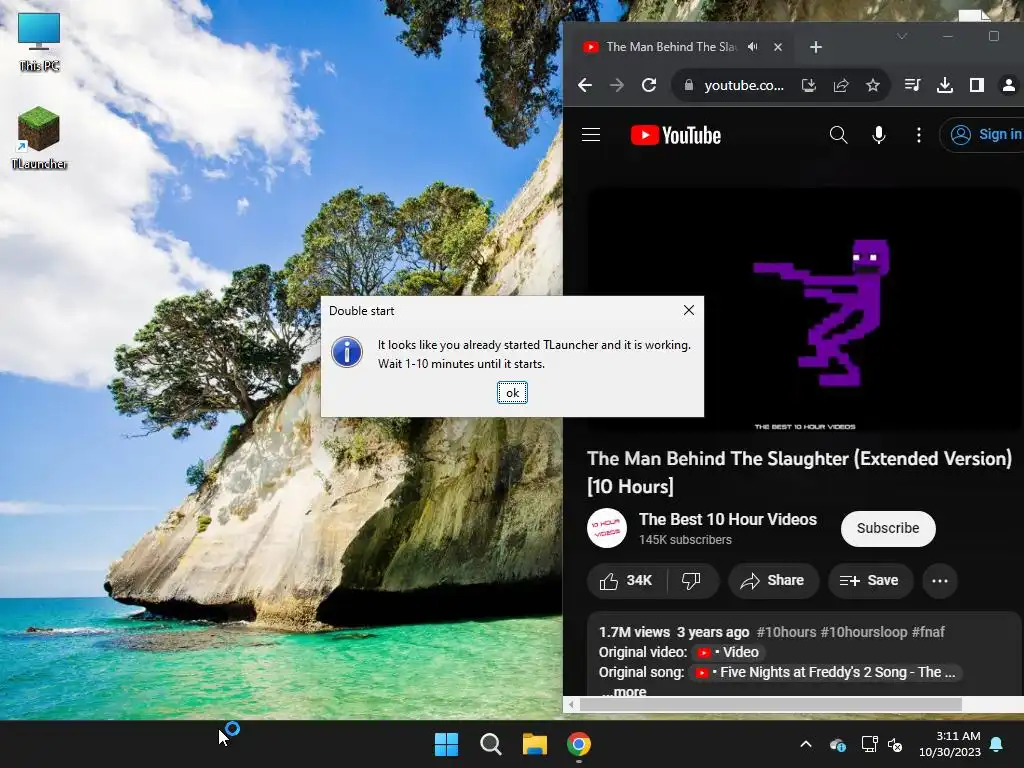
Task: Open more actions ellipsis under video
Action: (940, 581)
